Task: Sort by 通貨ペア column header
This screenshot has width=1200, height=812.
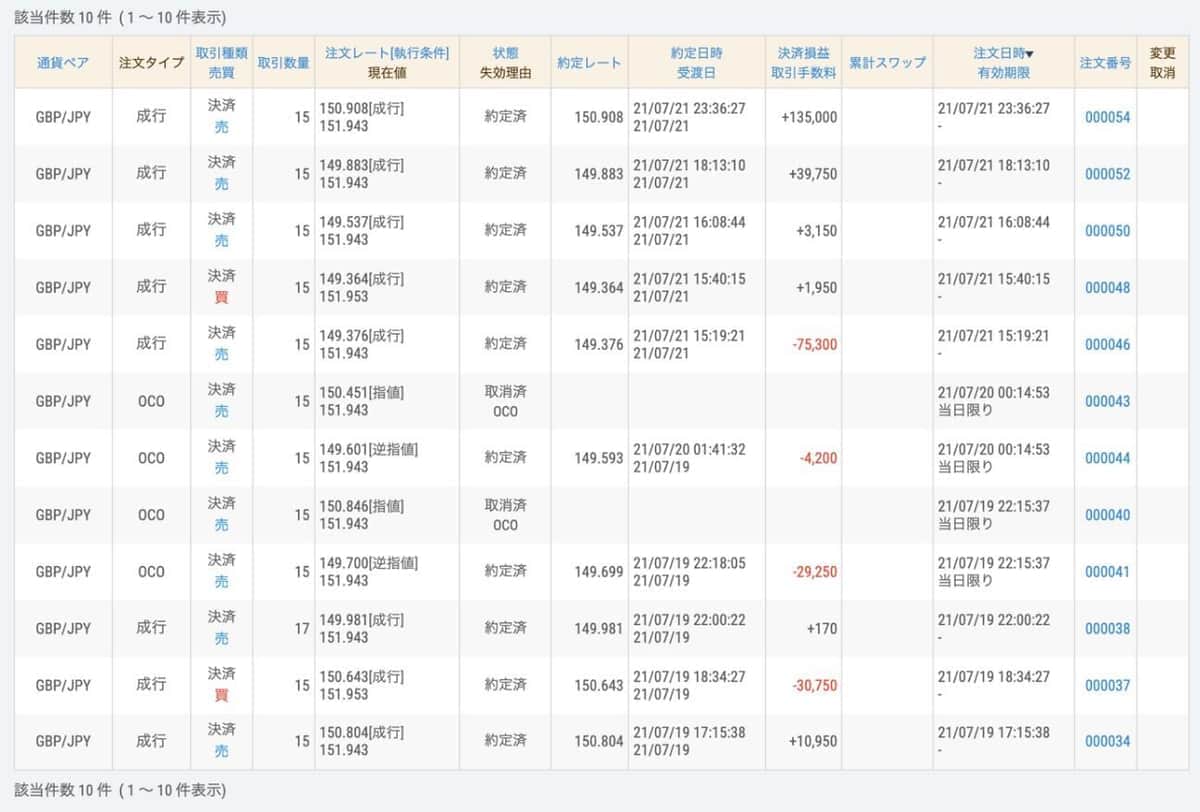Action: tap(63, 63)
